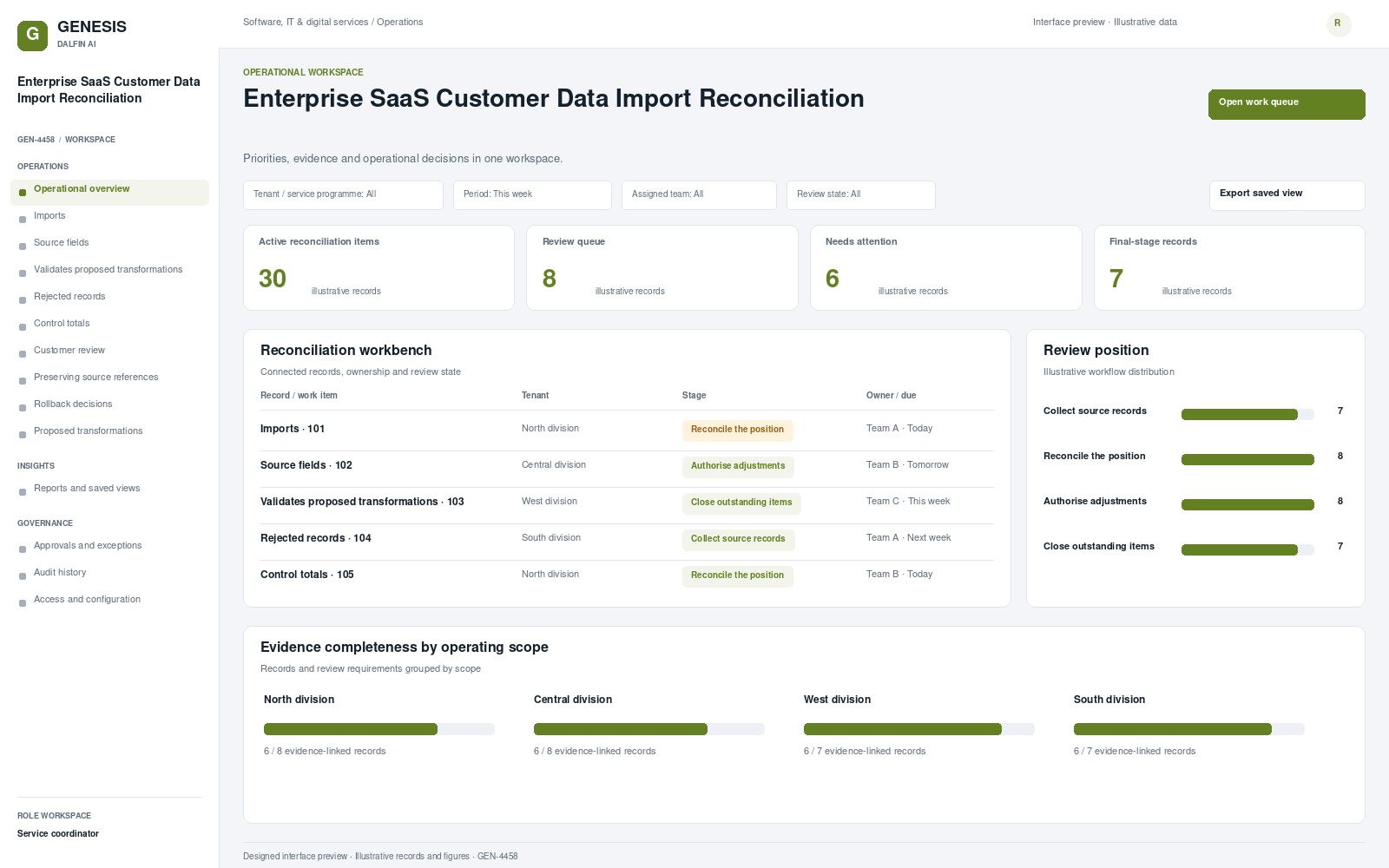The height and width of the screenshot is (868, 1389).
Task: Click the Stage column header
Action: 694,396
